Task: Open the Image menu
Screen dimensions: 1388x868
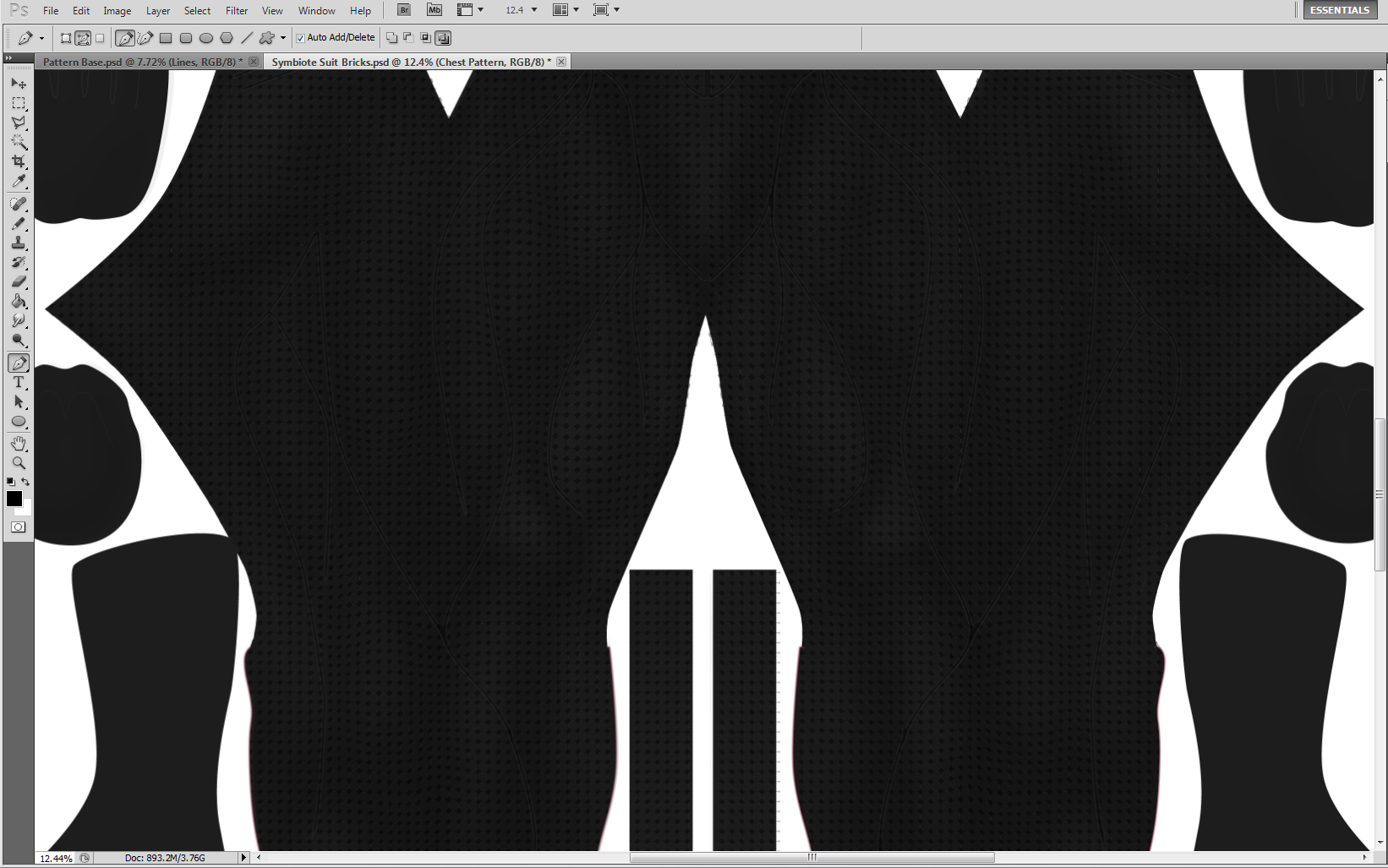Action: [x=117, y=11]
